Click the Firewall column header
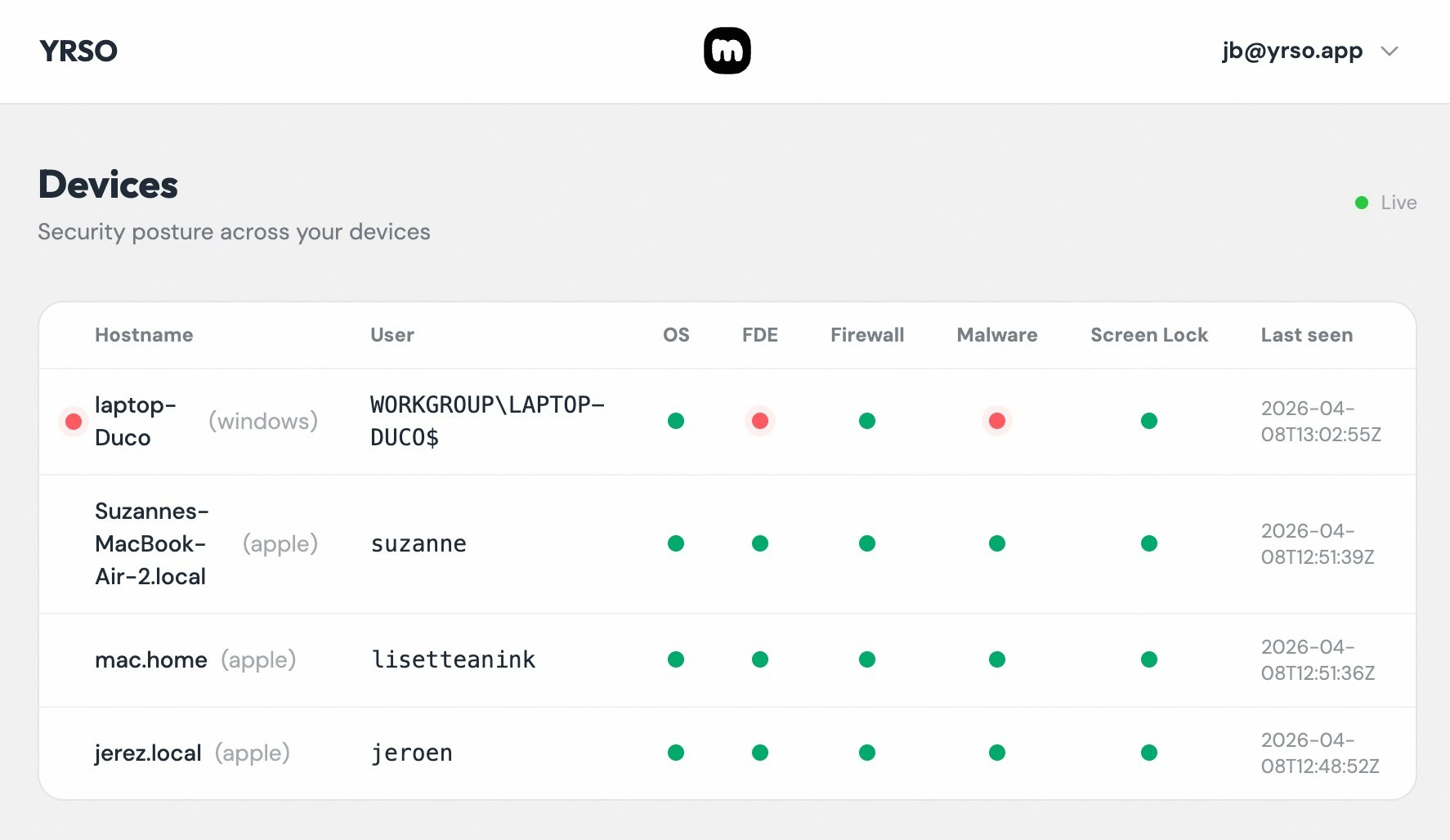Screen dimensions: 1450x840 (867, 335)
